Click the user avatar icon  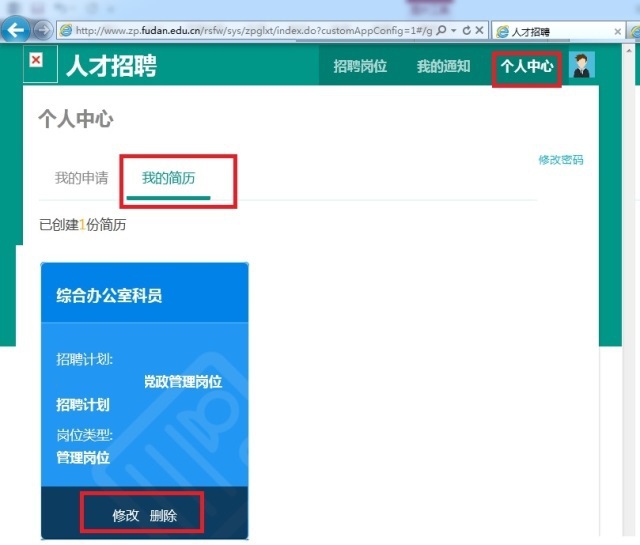point(581,66)
